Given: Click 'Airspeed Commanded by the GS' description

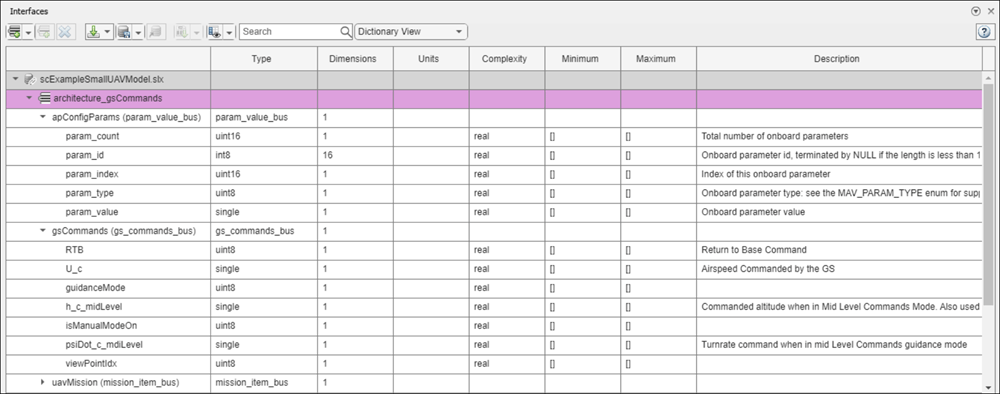Looking at the screenshot, I should click(768, 268).
